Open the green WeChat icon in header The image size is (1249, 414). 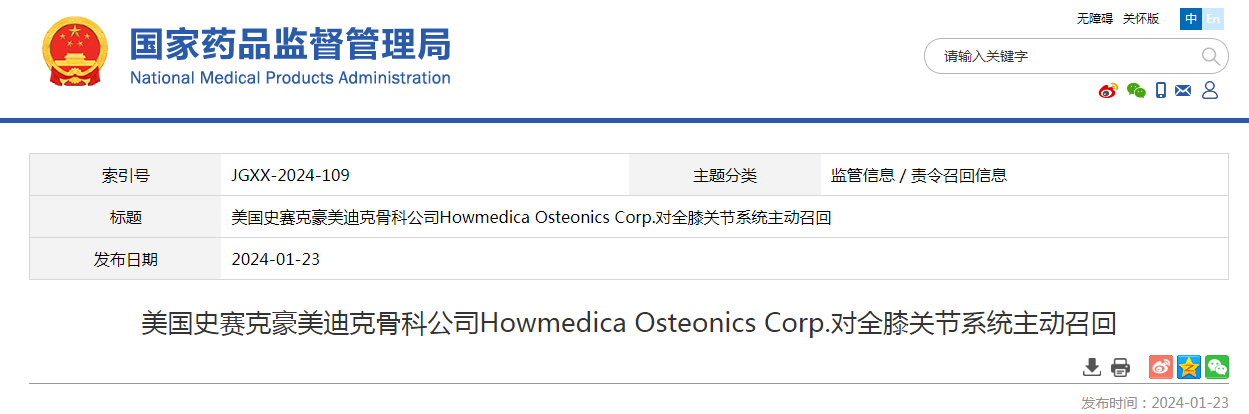pos(1136,91)
